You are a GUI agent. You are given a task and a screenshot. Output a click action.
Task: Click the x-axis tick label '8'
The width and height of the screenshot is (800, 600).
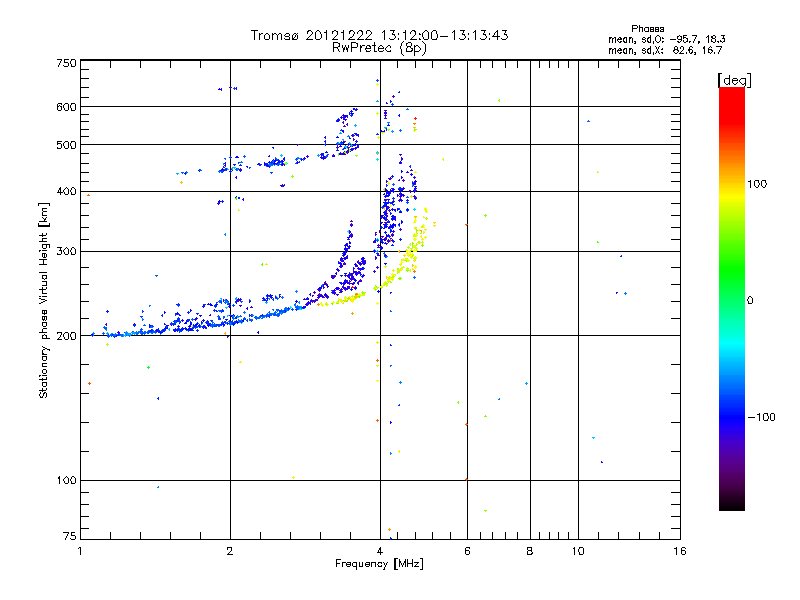(530, 551)
